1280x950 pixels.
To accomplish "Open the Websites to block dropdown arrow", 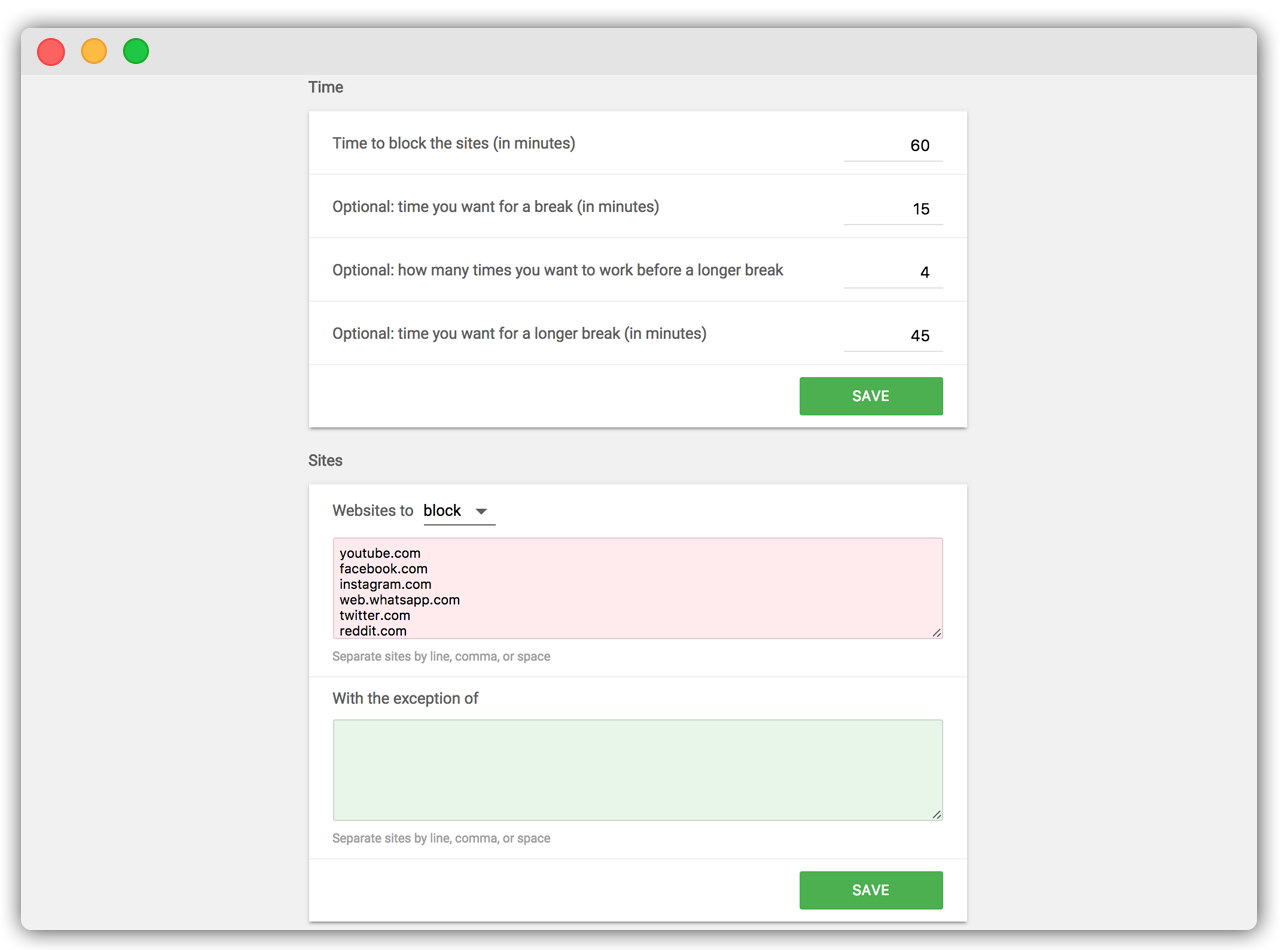I will tap(481, 511).
